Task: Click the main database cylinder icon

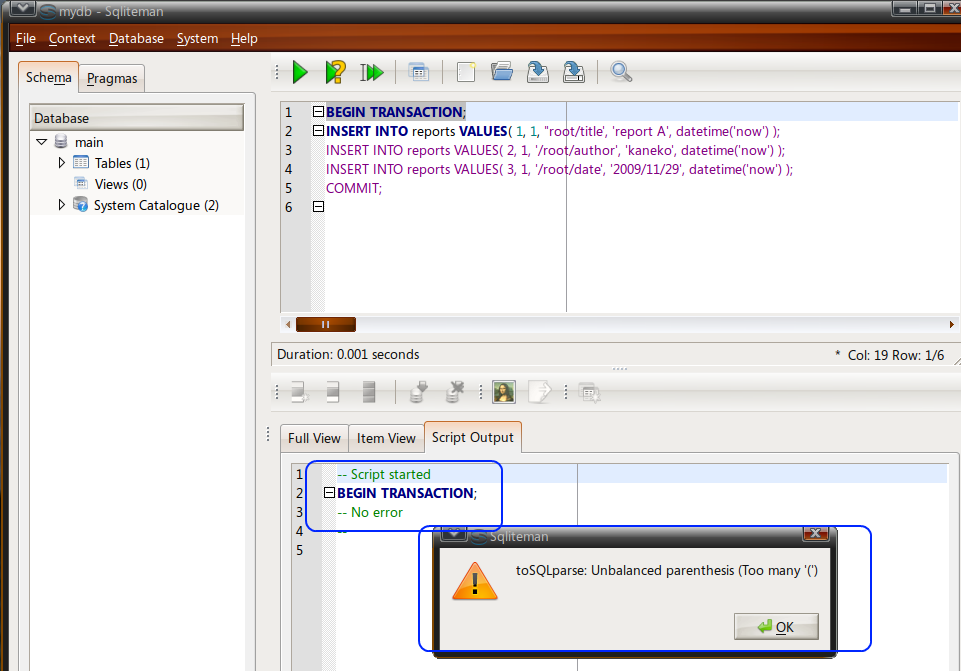Action: (x=61, y=142)
